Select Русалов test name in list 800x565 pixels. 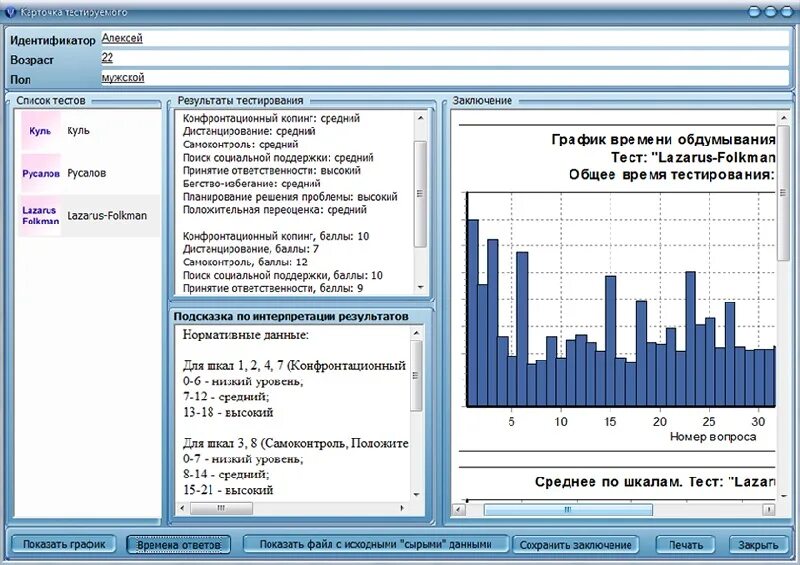click(87, 173)
